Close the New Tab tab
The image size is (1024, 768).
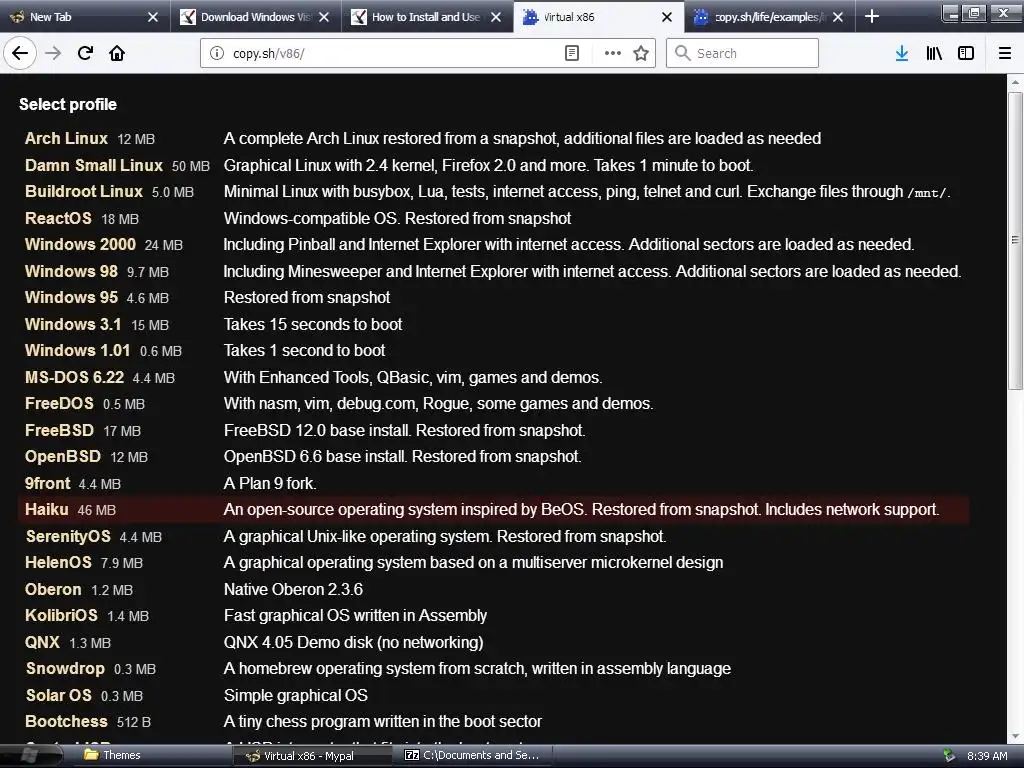[x=153, y=17]
